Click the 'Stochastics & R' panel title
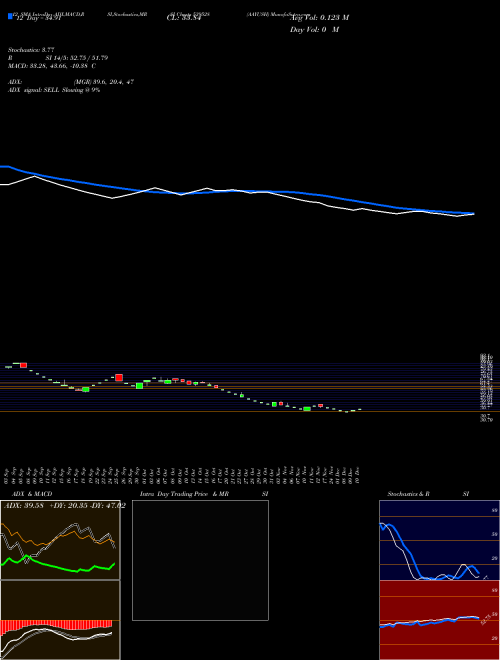500x660 pixels. [408, 494]
